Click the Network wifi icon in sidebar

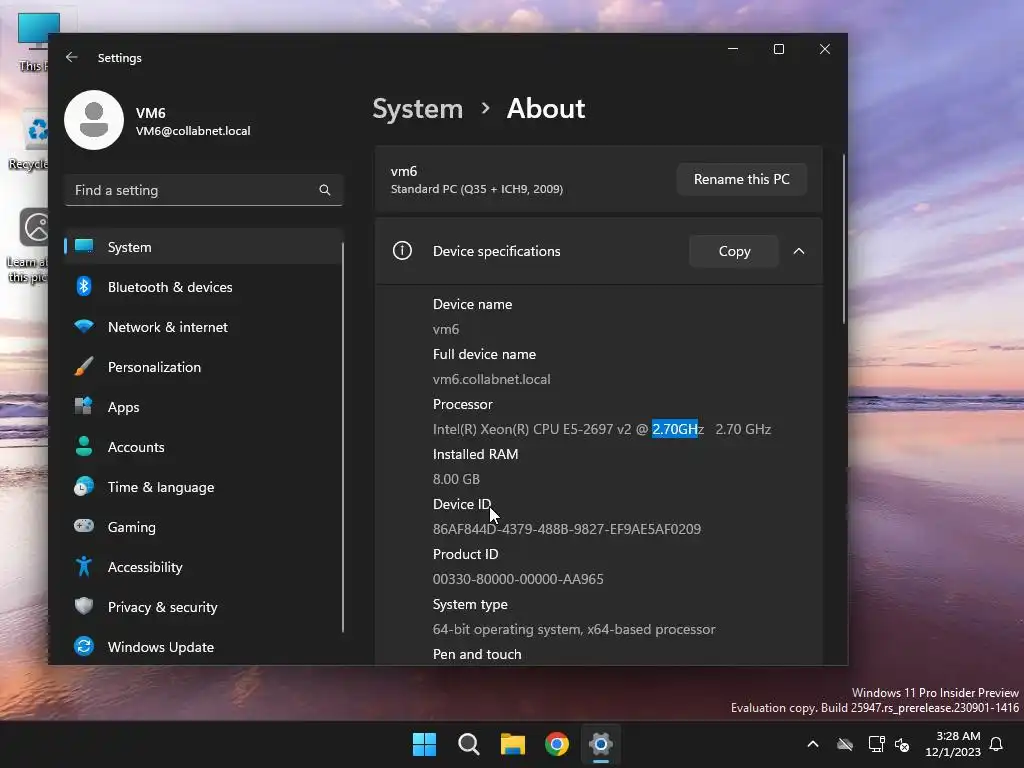pyautogui.click(x=84, y=326)
